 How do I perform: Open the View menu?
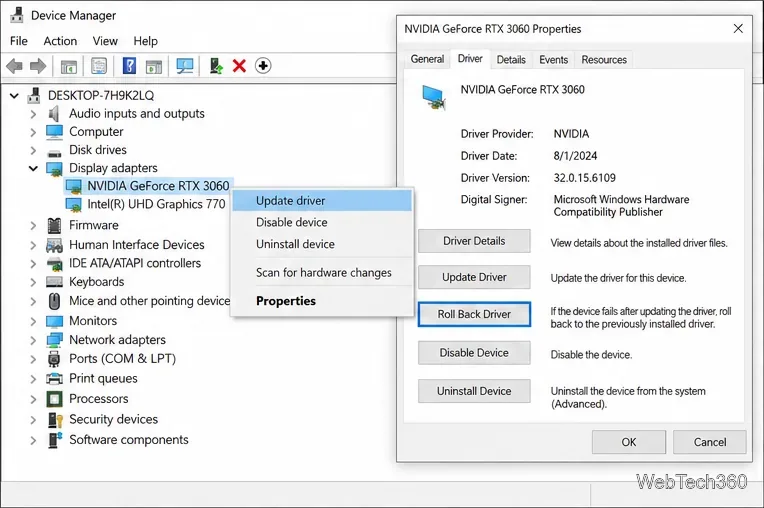pyautogui.click(x=105, y=41)
